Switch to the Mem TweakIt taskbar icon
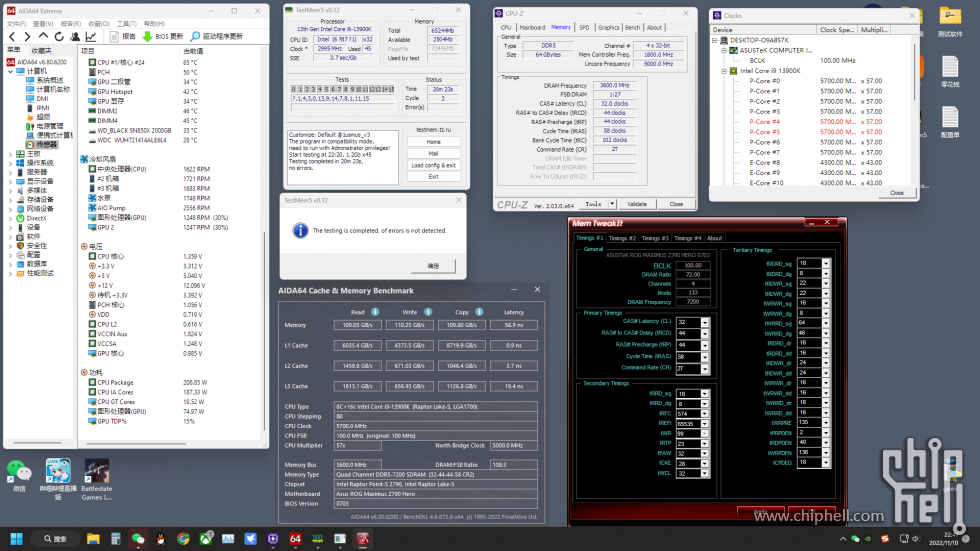 tap(362, 539)
